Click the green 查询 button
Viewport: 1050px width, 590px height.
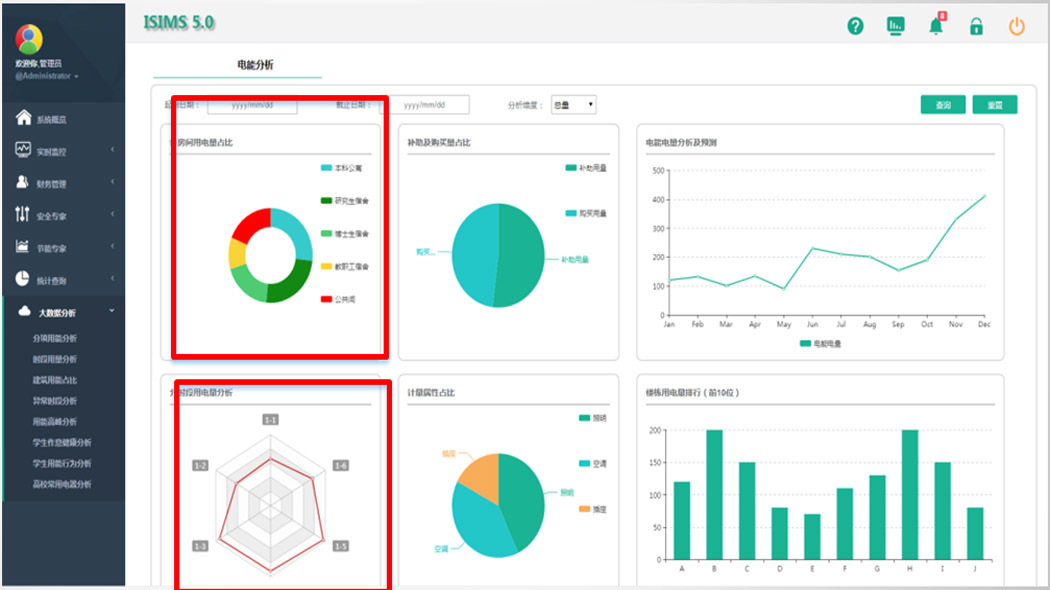pyautogui.click(x=943, y=105)
